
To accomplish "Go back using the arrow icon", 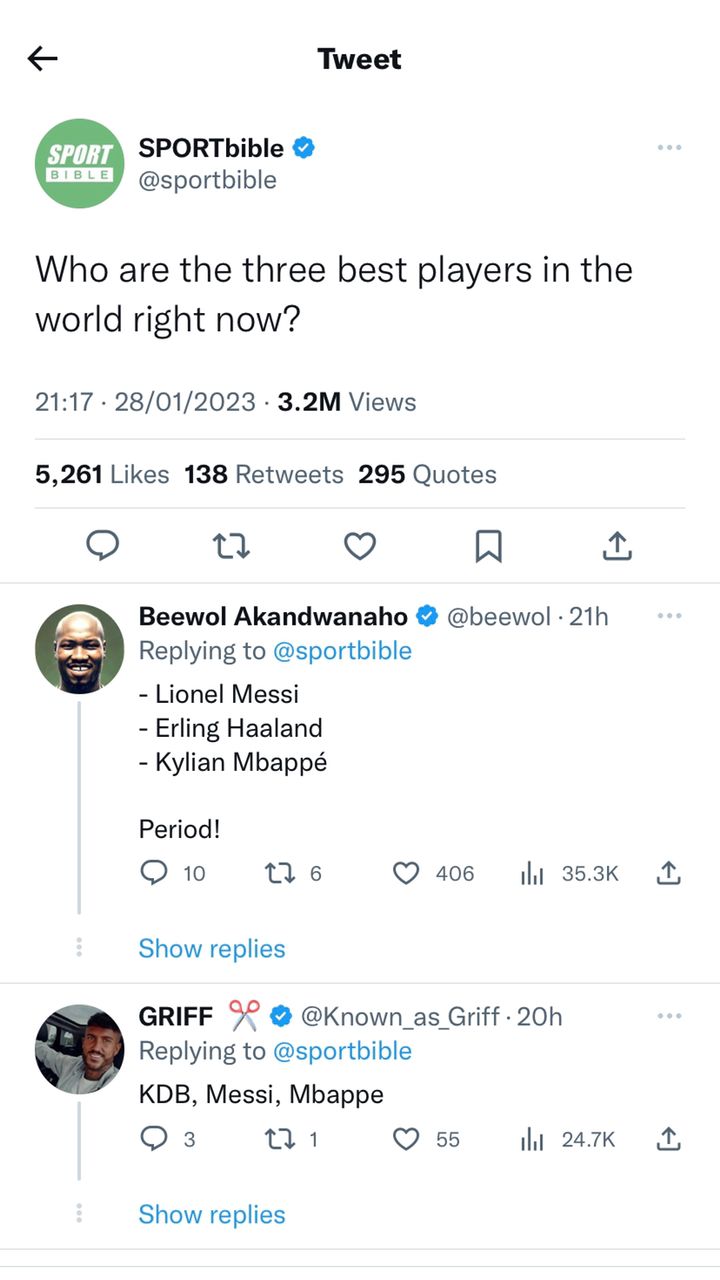I will tap(42, 59).
